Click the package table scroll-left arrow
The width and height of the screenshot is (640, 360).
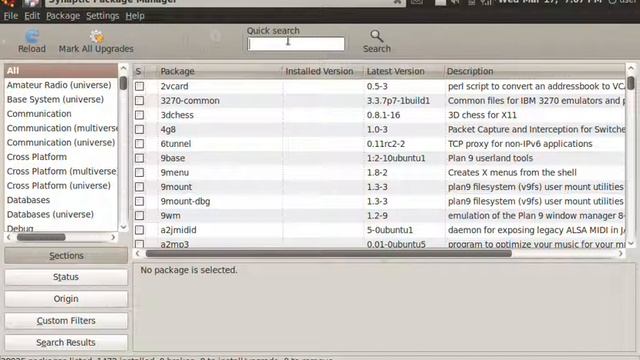click(138, 253)
